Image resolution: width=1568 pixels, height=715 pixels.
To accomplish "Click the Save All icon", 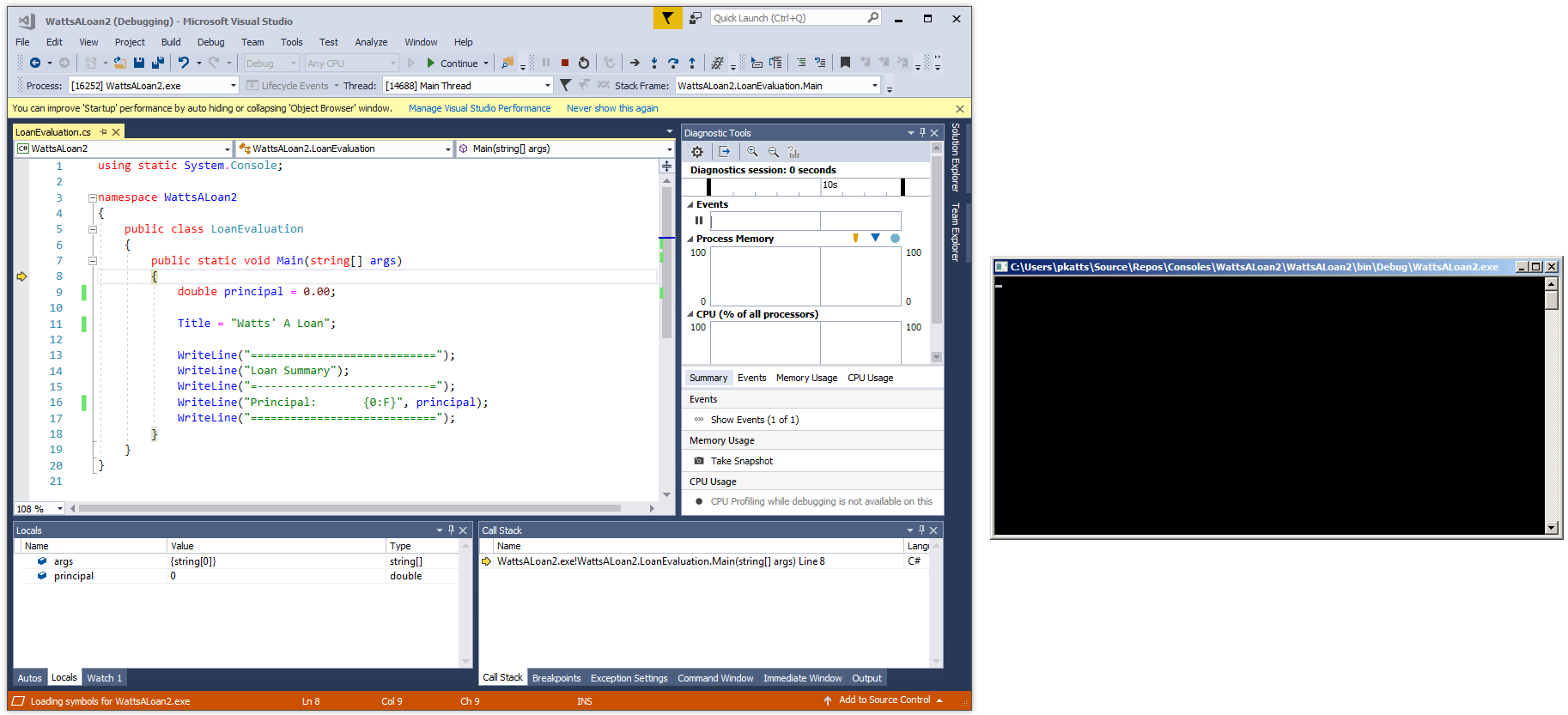I will [x=158, y=63].
